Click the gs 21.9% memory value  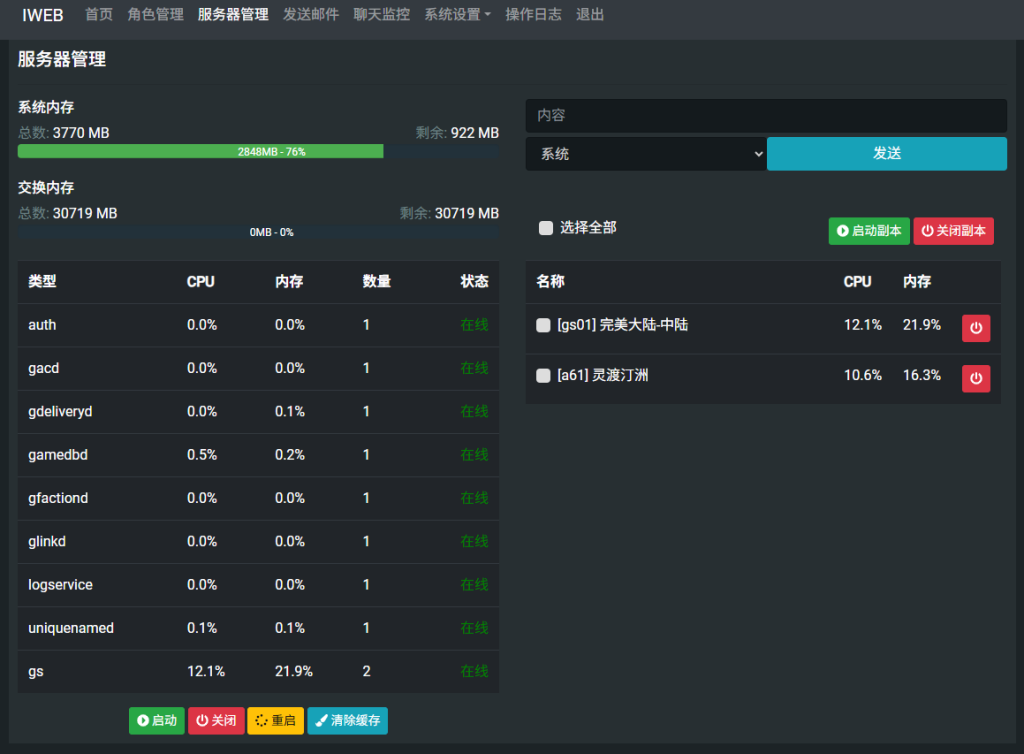coord(293,671)
